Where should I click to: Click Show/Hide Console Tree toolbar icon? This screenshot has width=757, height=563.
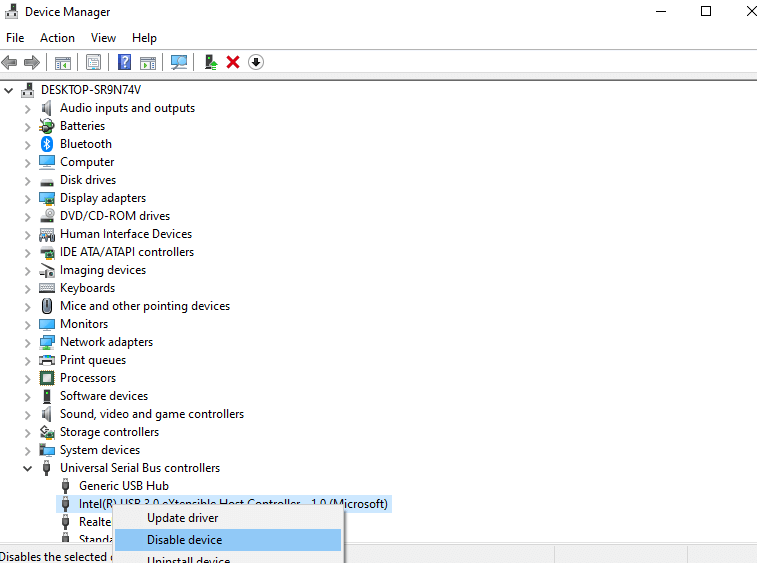coord(63,63)
